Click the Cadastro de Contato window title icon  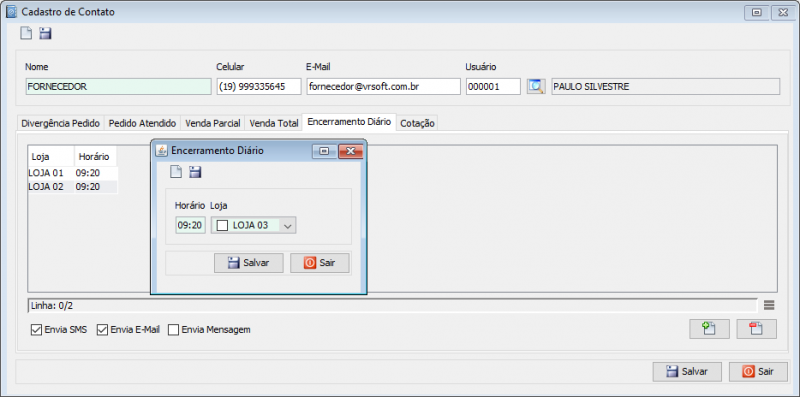(11, 12)
